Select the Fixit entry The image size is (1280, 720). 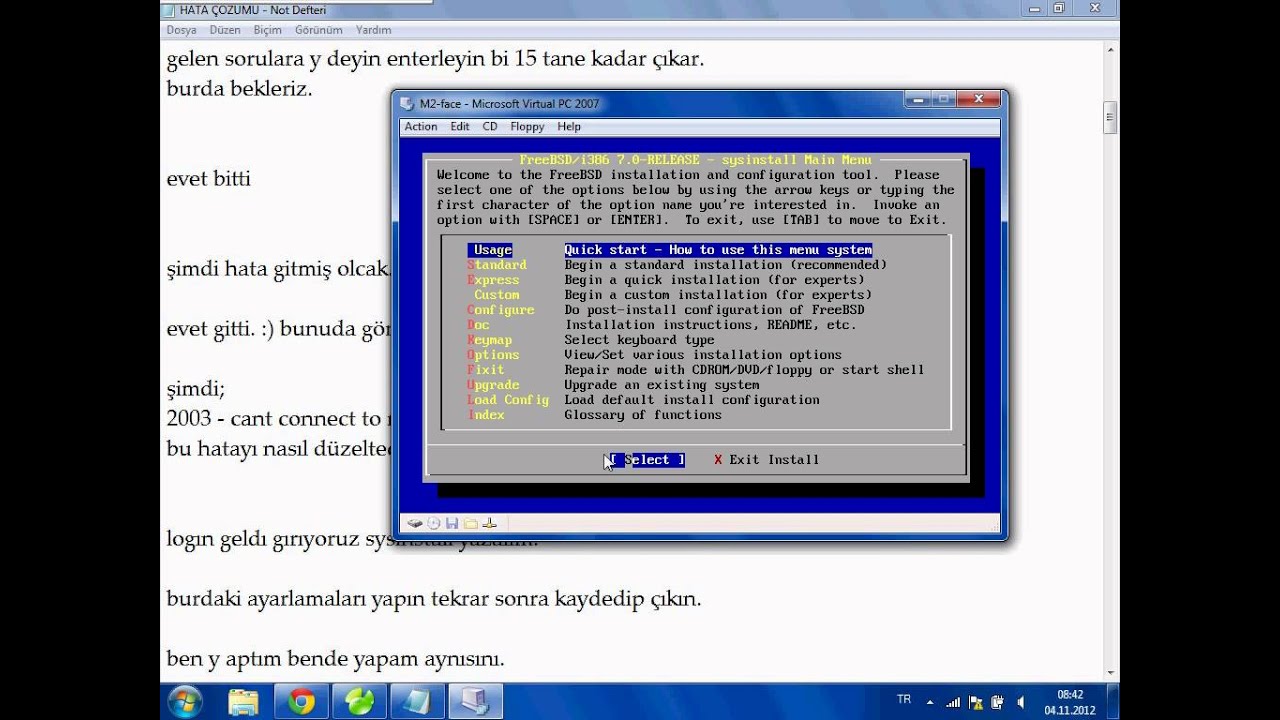(x=486, y=370)
